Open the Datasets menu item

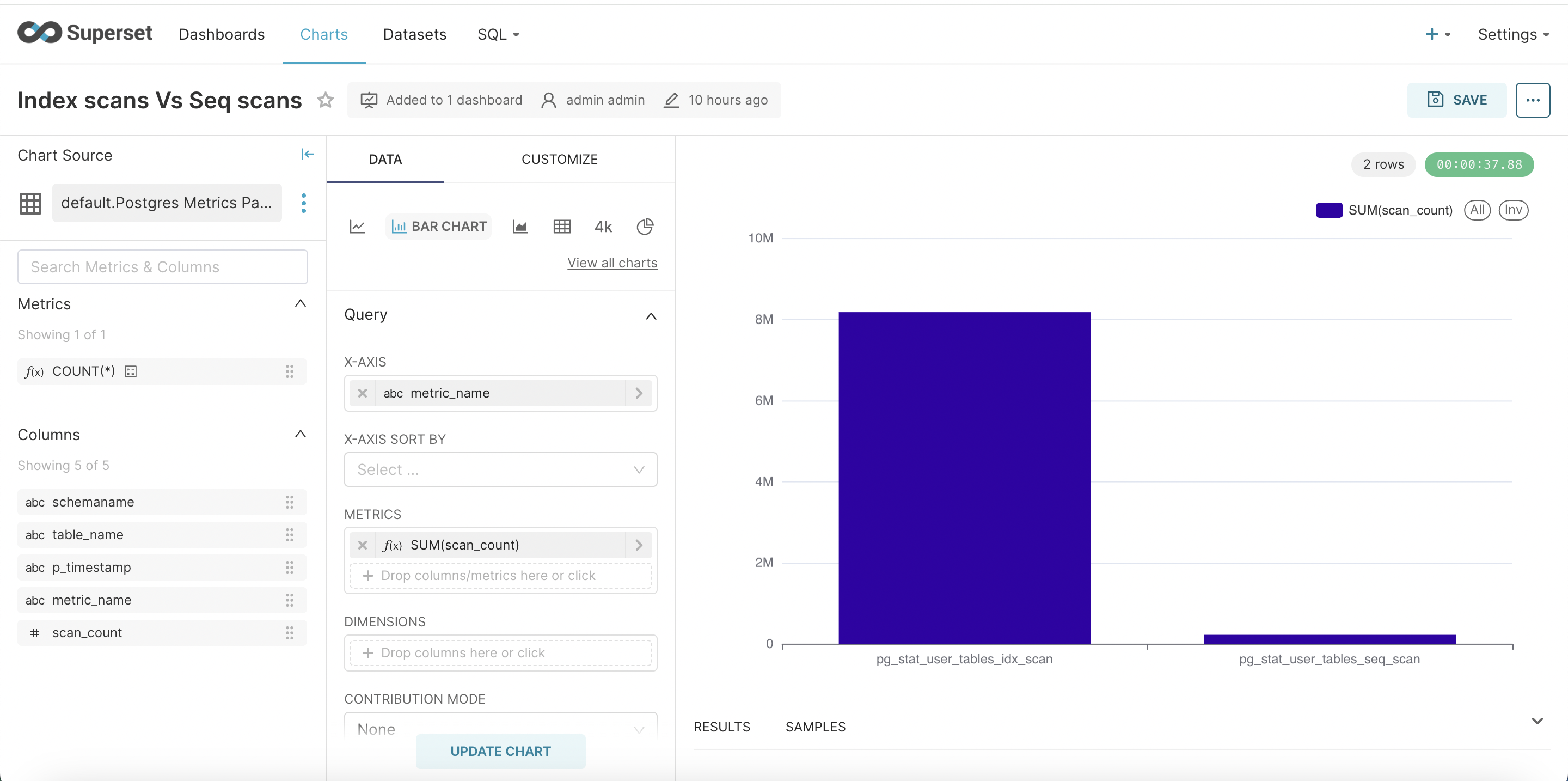point(414,35)
